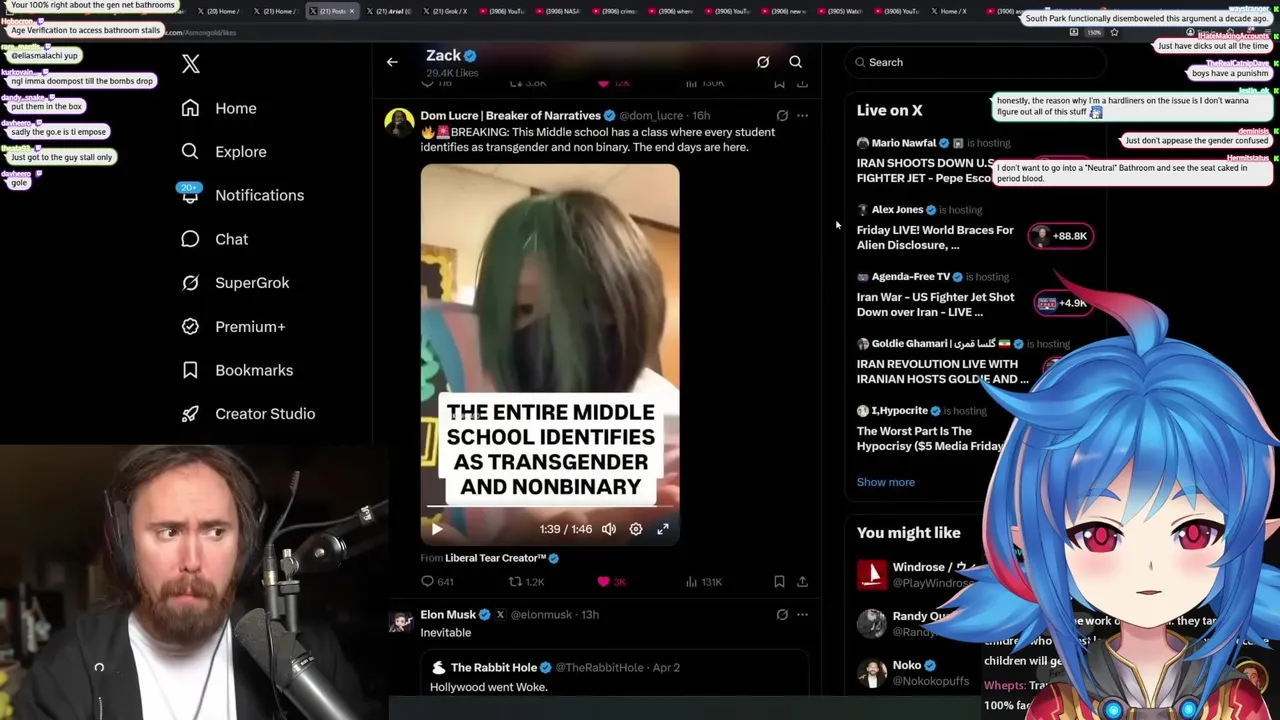This screenshot has width=1280, height=720.
Task: Open Windrose suggested profile
Action: tap(920, 574)
